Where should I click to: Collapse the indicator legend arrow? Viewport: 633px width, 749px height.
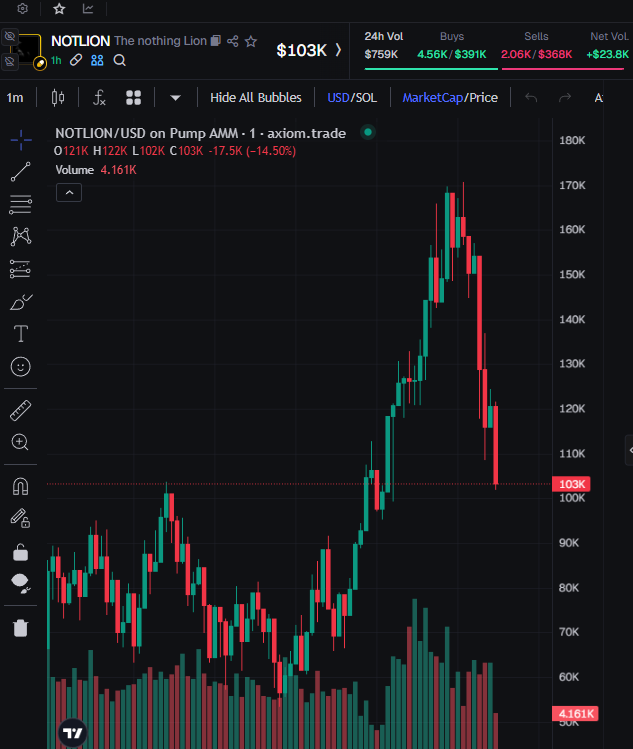coord(69,193)
